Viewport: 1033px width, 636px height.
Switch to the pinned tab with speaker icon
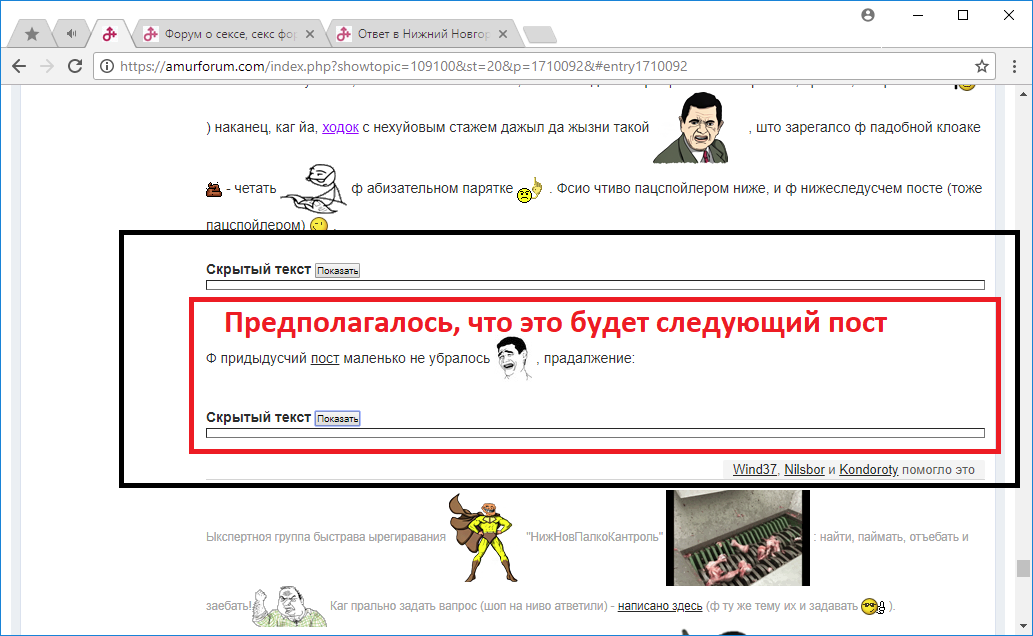(71, 34)
